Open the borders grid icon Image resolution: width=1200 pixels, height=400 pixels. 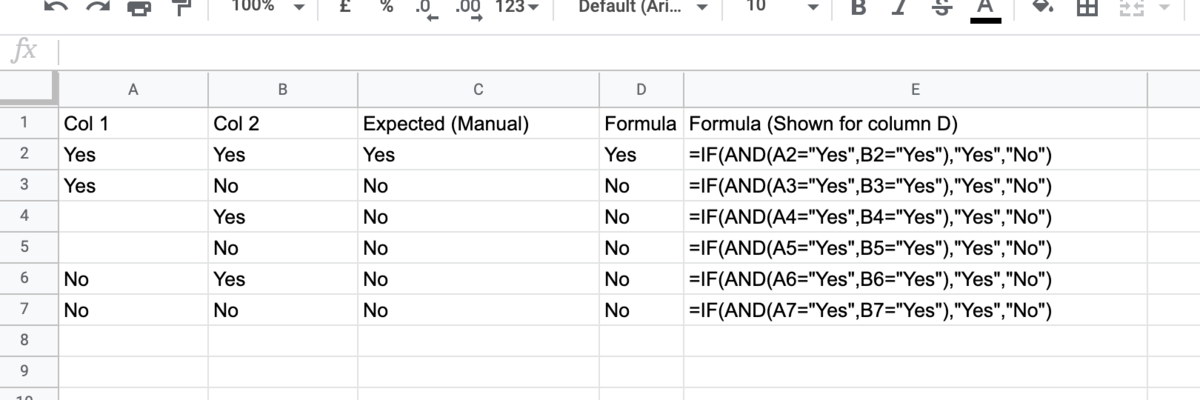pos(1087,7)
